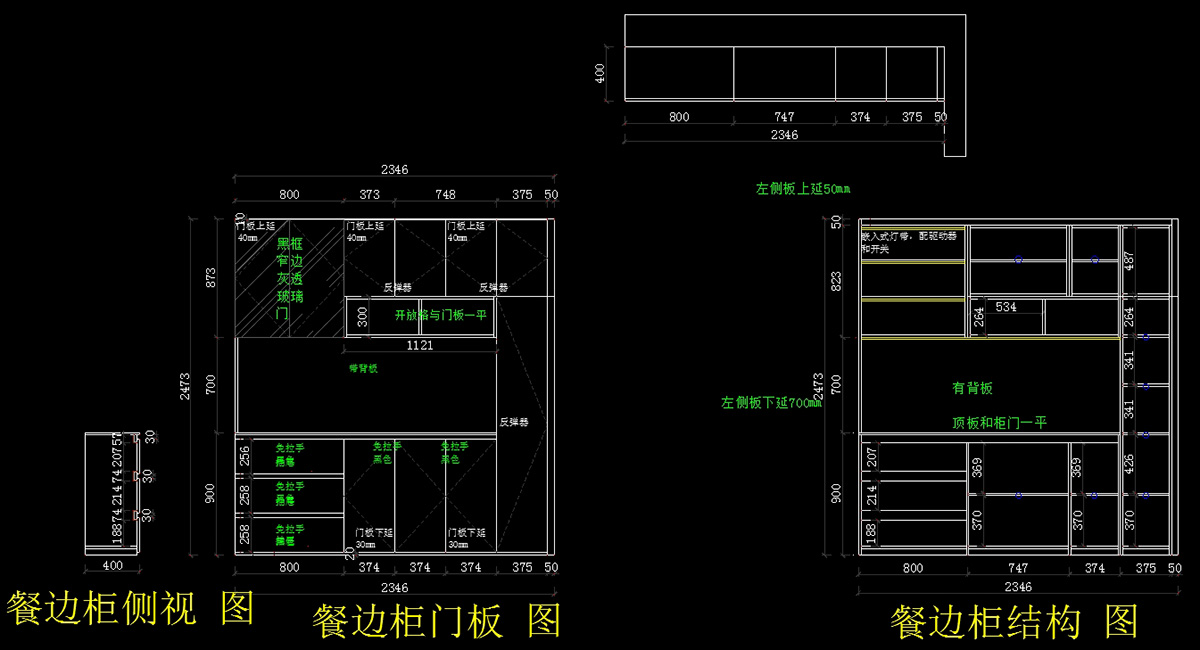
Task: Click the 黑框窄边灰透玻璃门 vertical text
Action: click(288, 278)
